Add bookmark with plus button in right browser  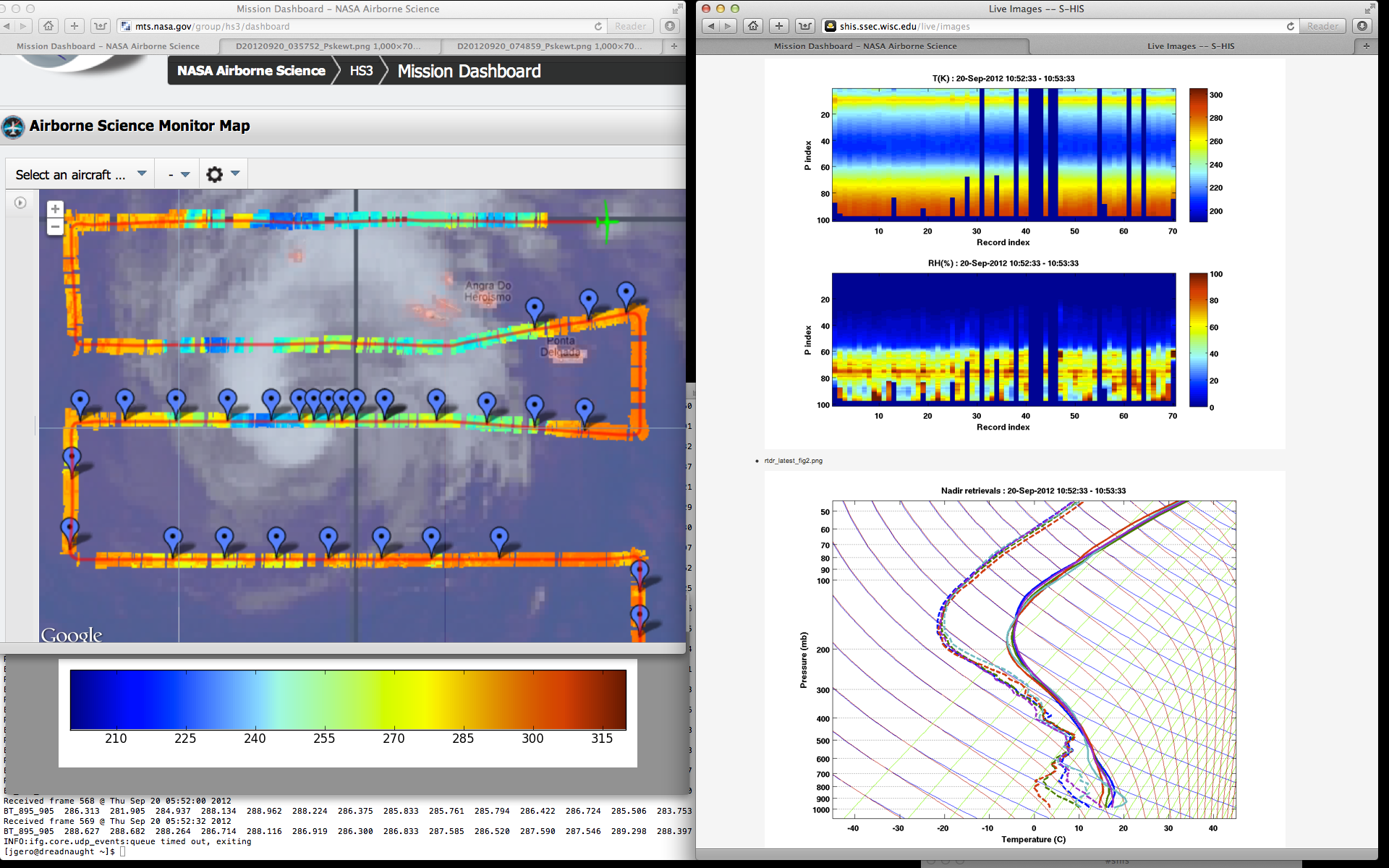(x=778, y=26)
